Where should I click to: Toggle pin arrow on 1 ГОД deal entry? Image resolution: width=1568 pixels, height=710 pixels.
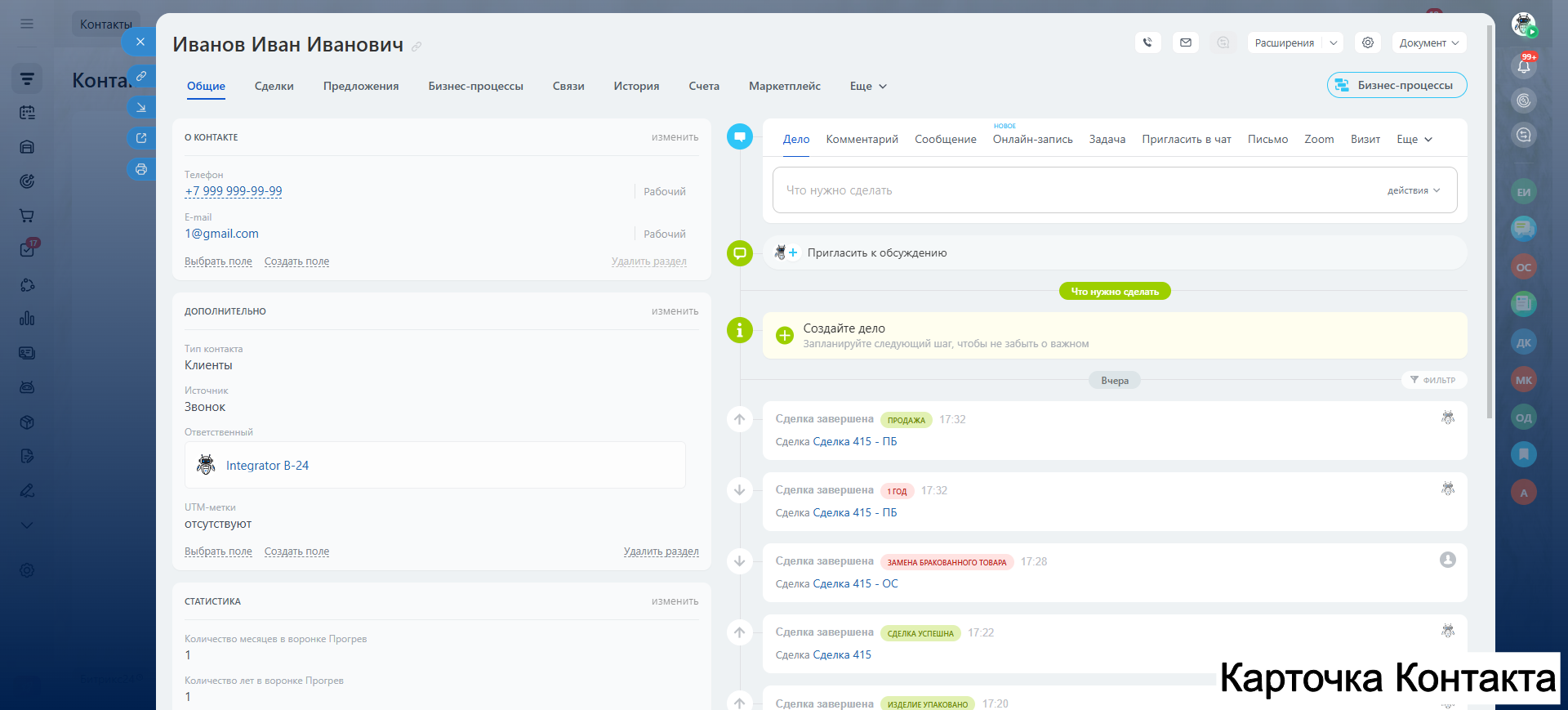pos(739,490)
